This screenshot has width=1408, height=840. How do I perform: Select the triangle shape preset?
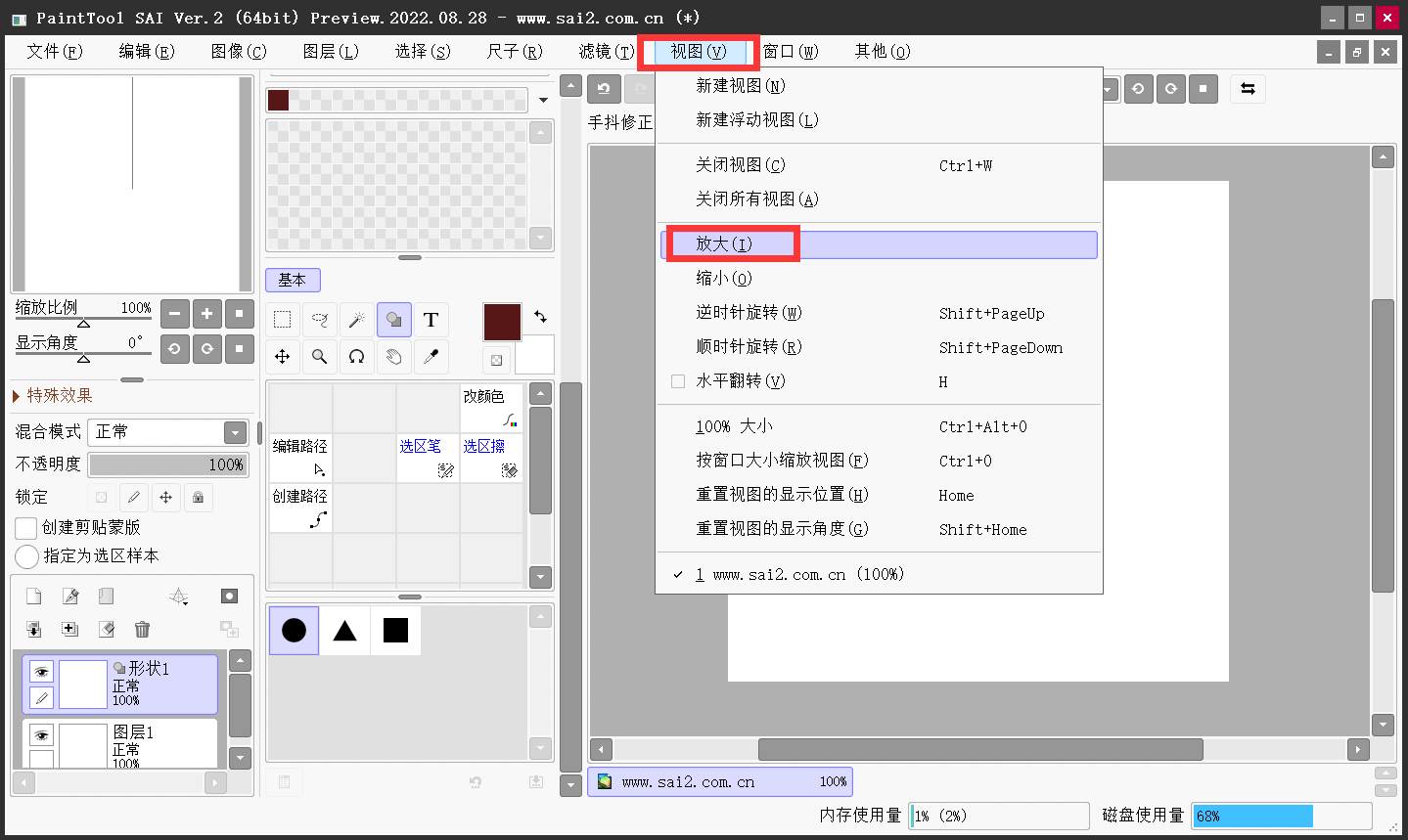click(x=344, y=631)
